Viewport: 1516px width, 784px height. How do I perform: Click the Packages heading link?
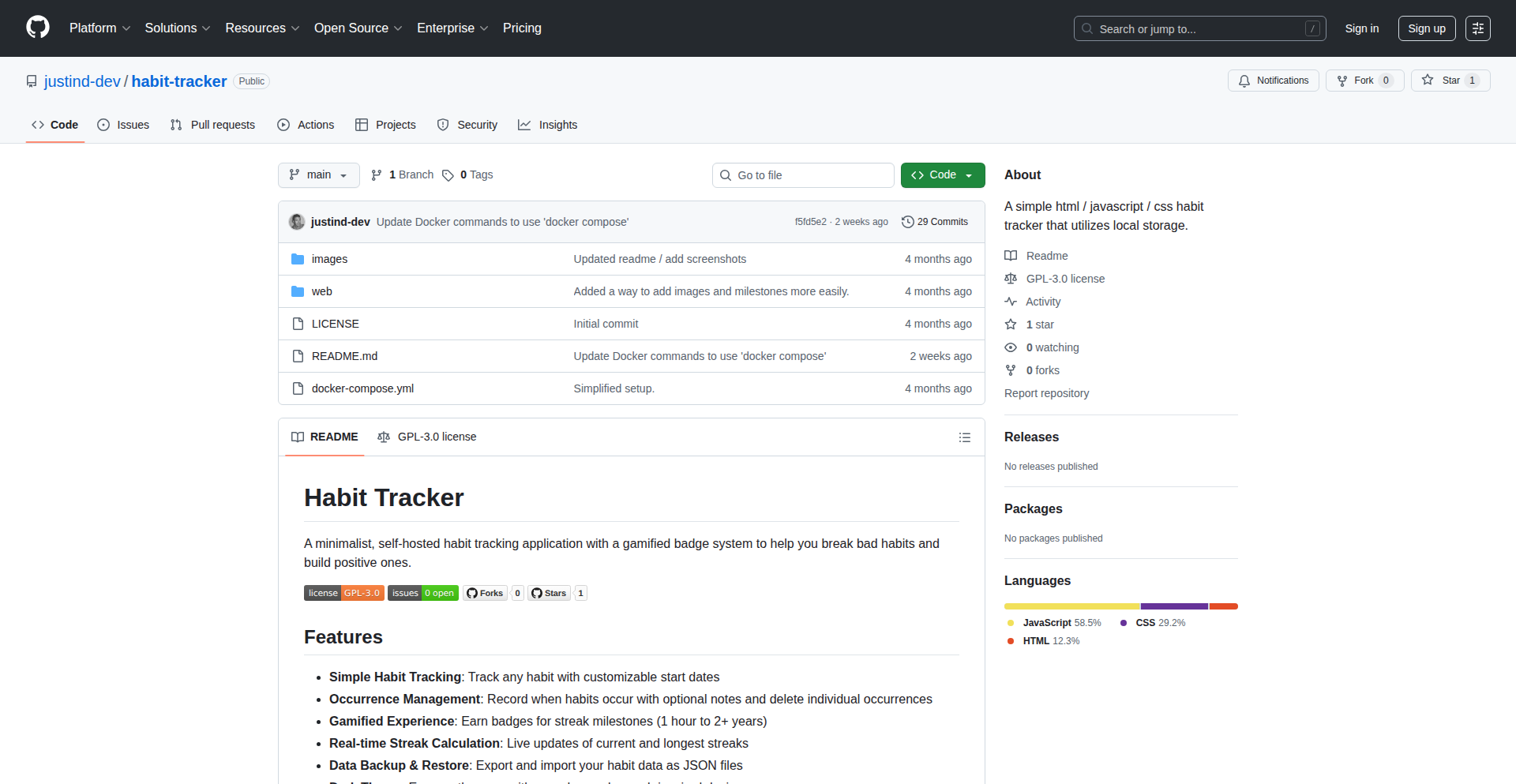click(x=1034, y=508)
